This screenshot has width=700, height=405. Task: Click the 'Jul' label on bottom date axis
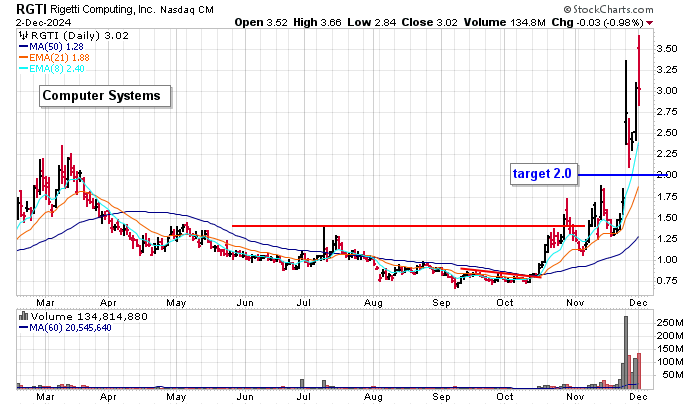click(x=304, y=397)
